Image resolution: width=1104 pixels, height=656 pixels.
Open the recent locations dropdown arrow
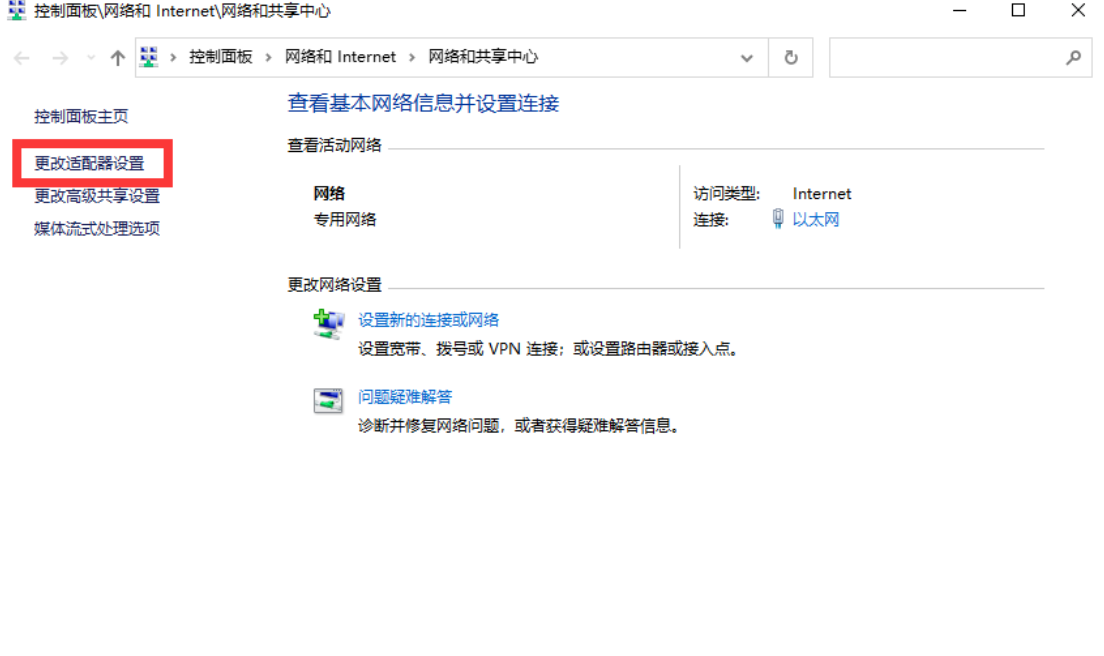(x=91, y=58)
